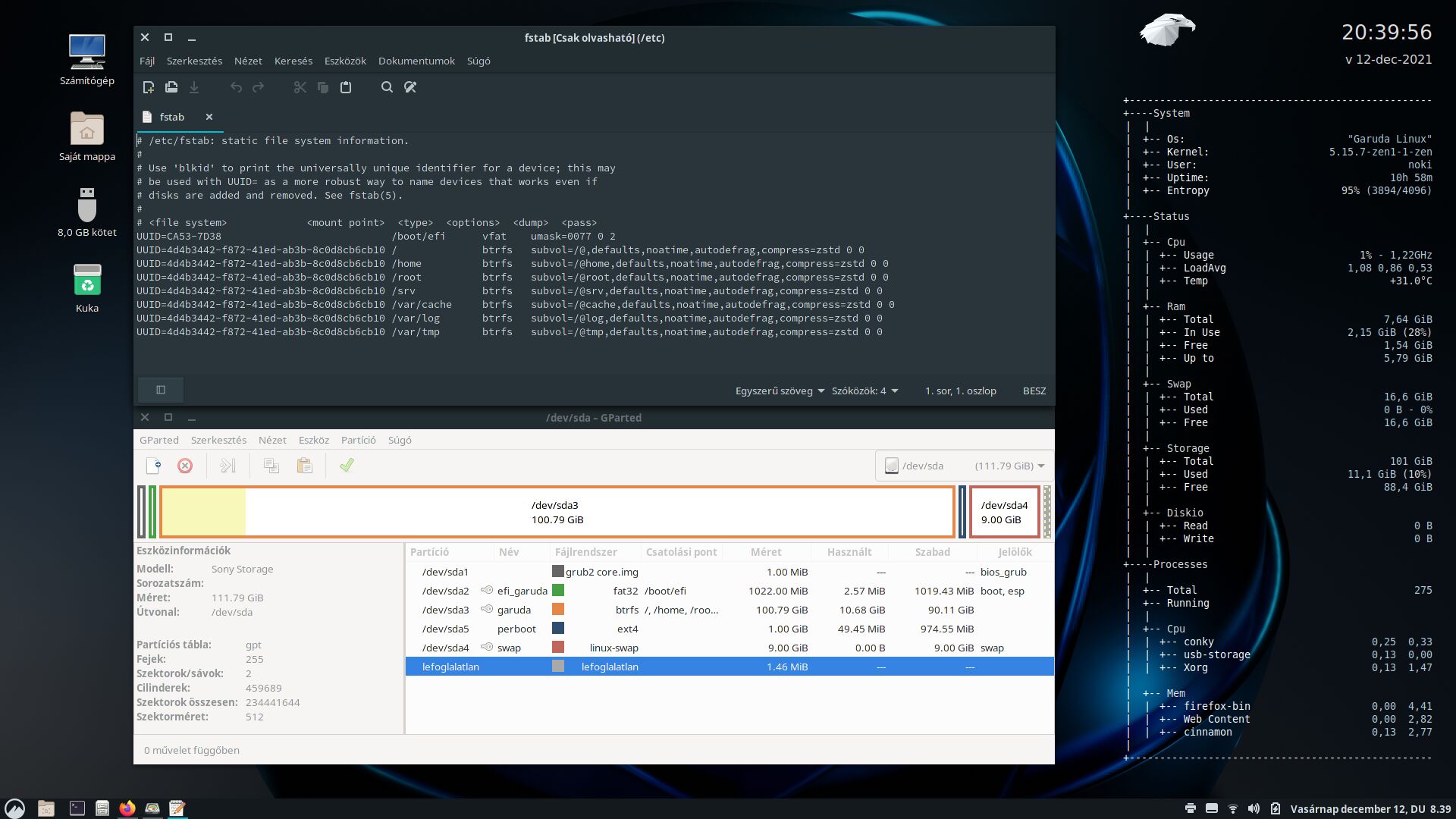Viewport: 1456px width, 819px height.
Task: Open the Dokumentumok menu
Action: click(416, 61)
